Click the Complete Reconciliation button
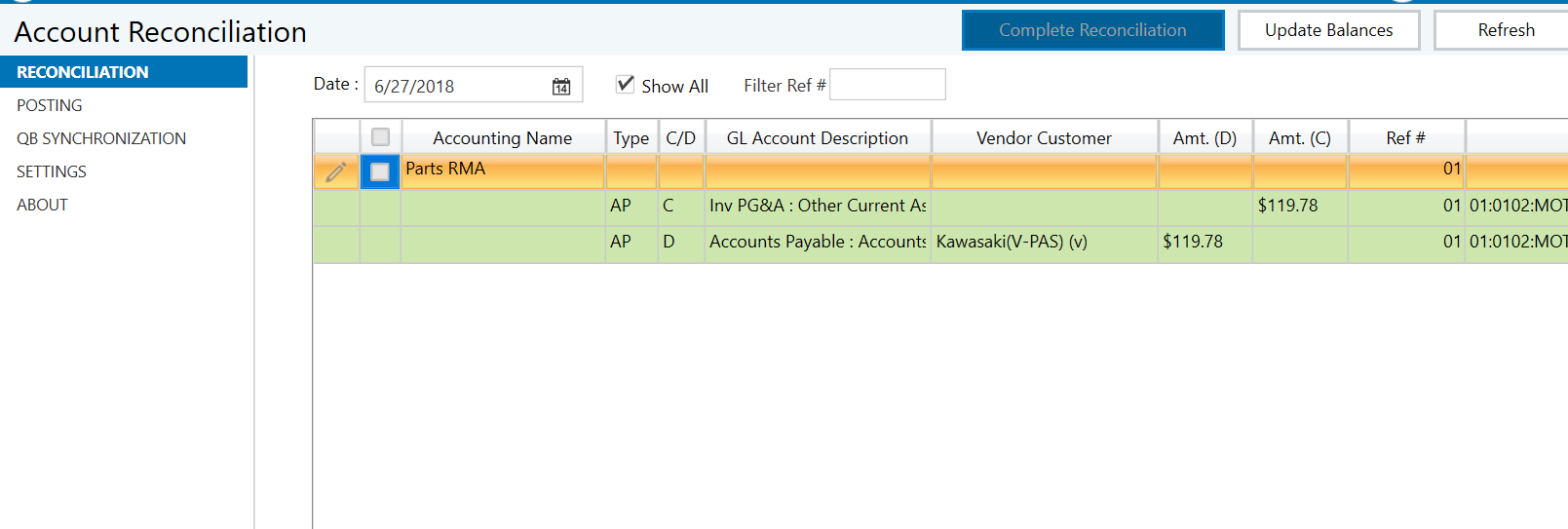The image size is (1568, 529). click(x=1092, y=30)
